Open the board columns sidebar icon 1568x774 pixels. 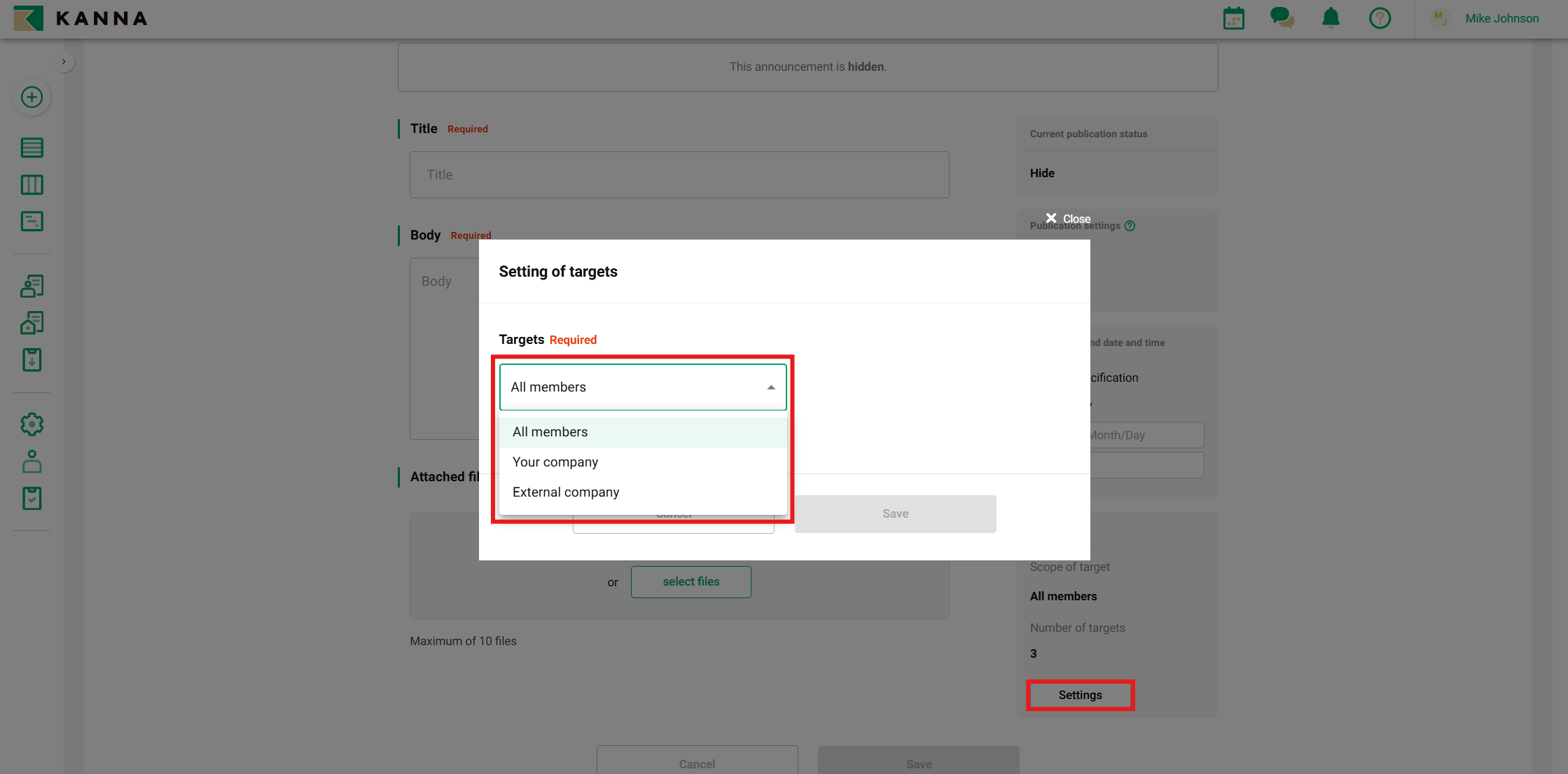pyautogui.click(x=32, y=185)
